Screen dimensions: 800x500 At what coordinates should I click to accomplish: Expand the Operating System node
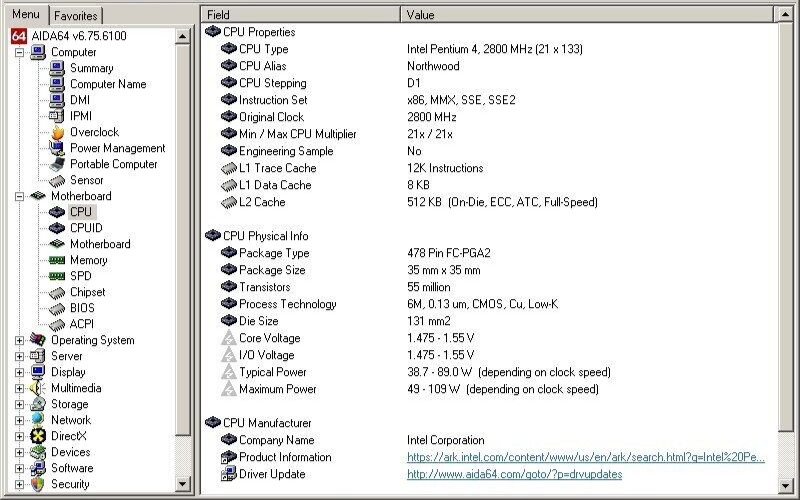(19, 340)
